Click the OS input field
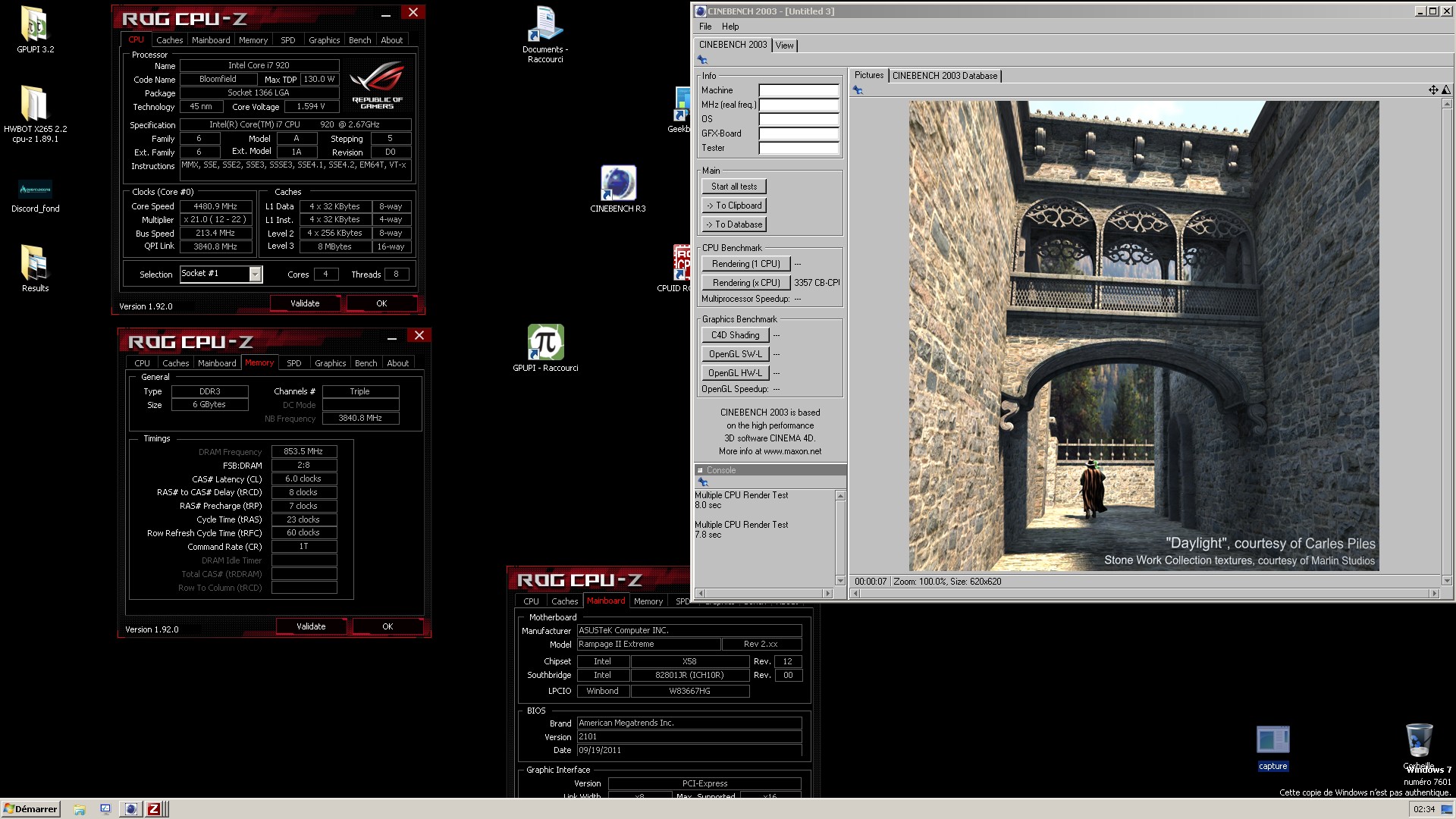 pos(799,119)
